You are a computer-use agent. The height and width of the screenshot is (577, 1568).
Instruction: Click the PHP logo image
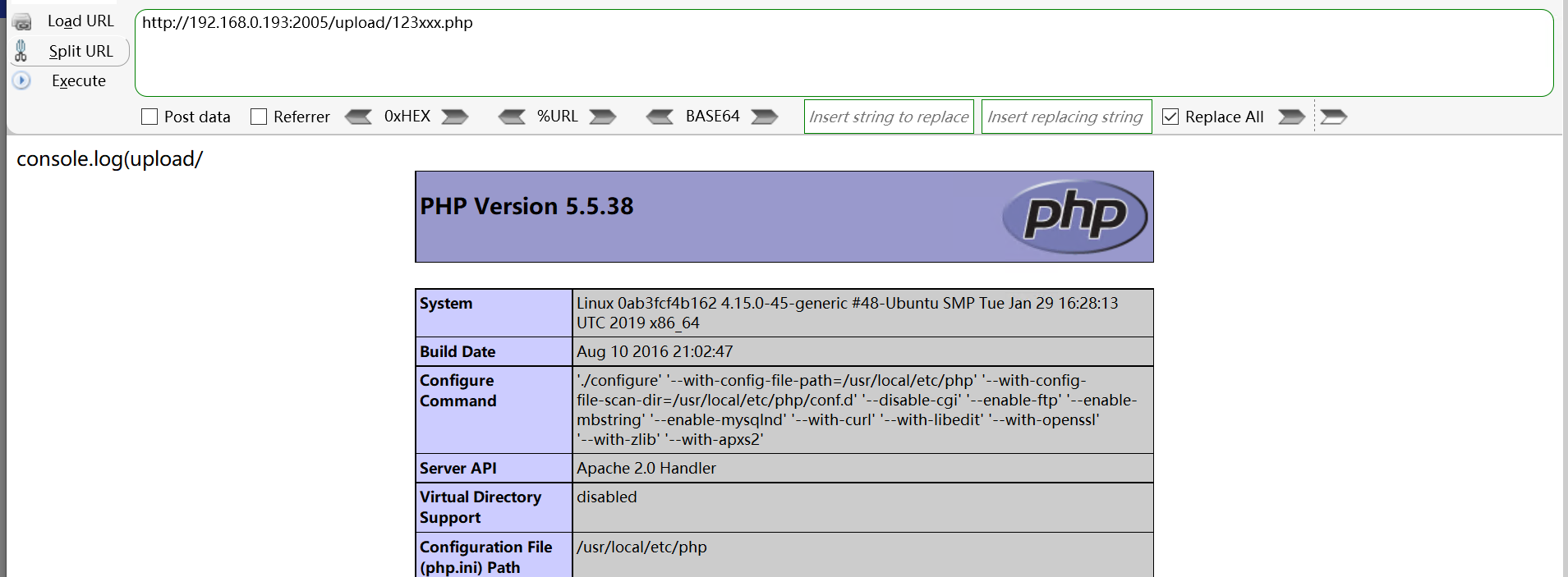click(1075, 217)
